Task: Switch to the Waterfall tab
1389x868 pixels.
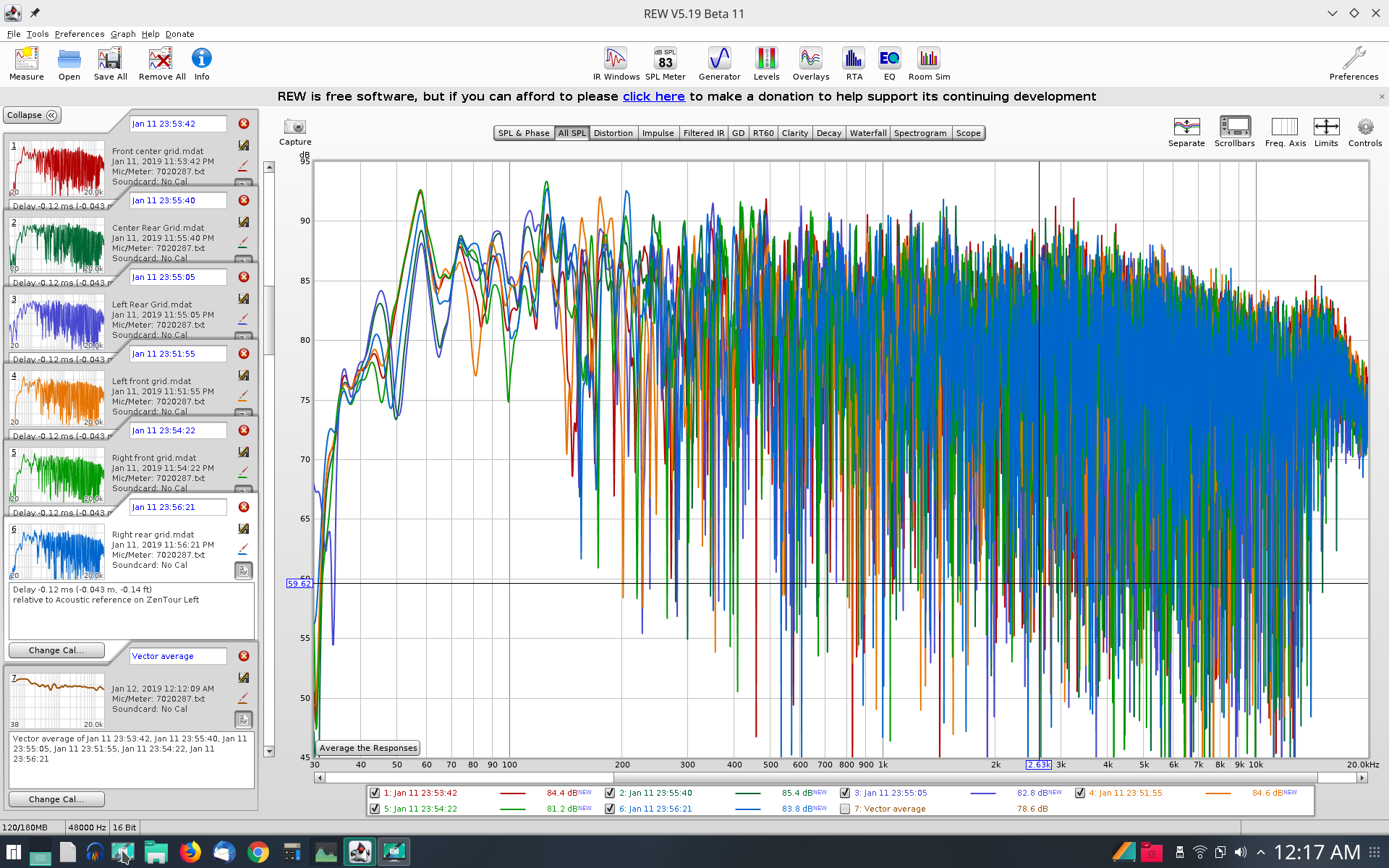Action: coord(868,133)
